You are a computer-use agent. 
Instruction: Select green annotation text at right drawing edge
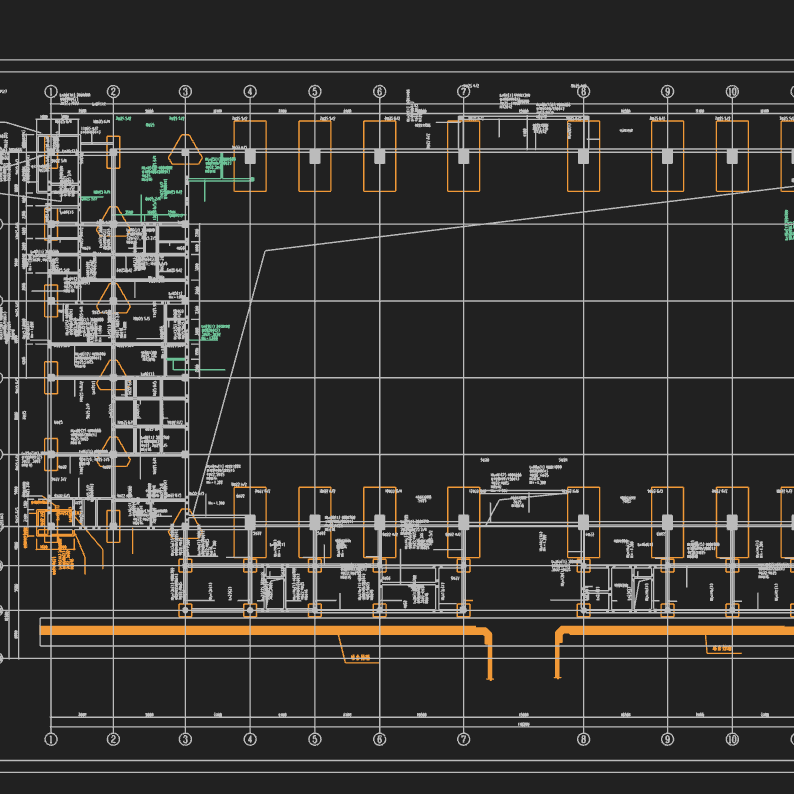tap(788, 224)
